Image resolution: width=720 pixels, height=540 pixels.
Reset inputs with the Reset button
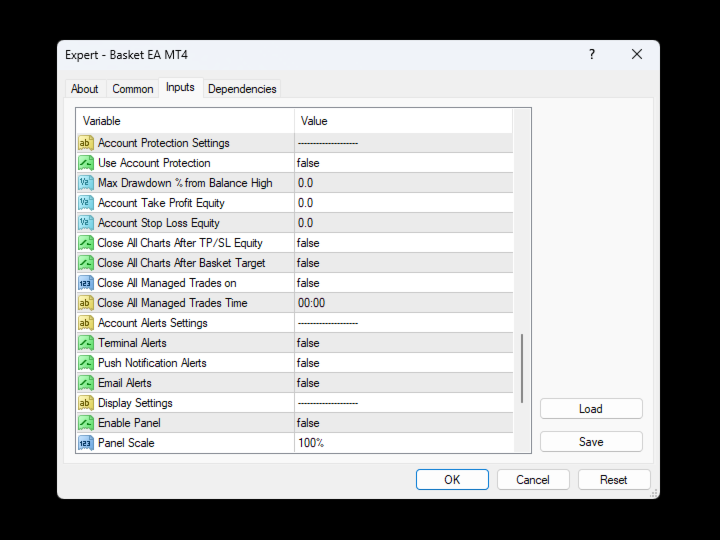pyautogui.click(x=613, y=479)
